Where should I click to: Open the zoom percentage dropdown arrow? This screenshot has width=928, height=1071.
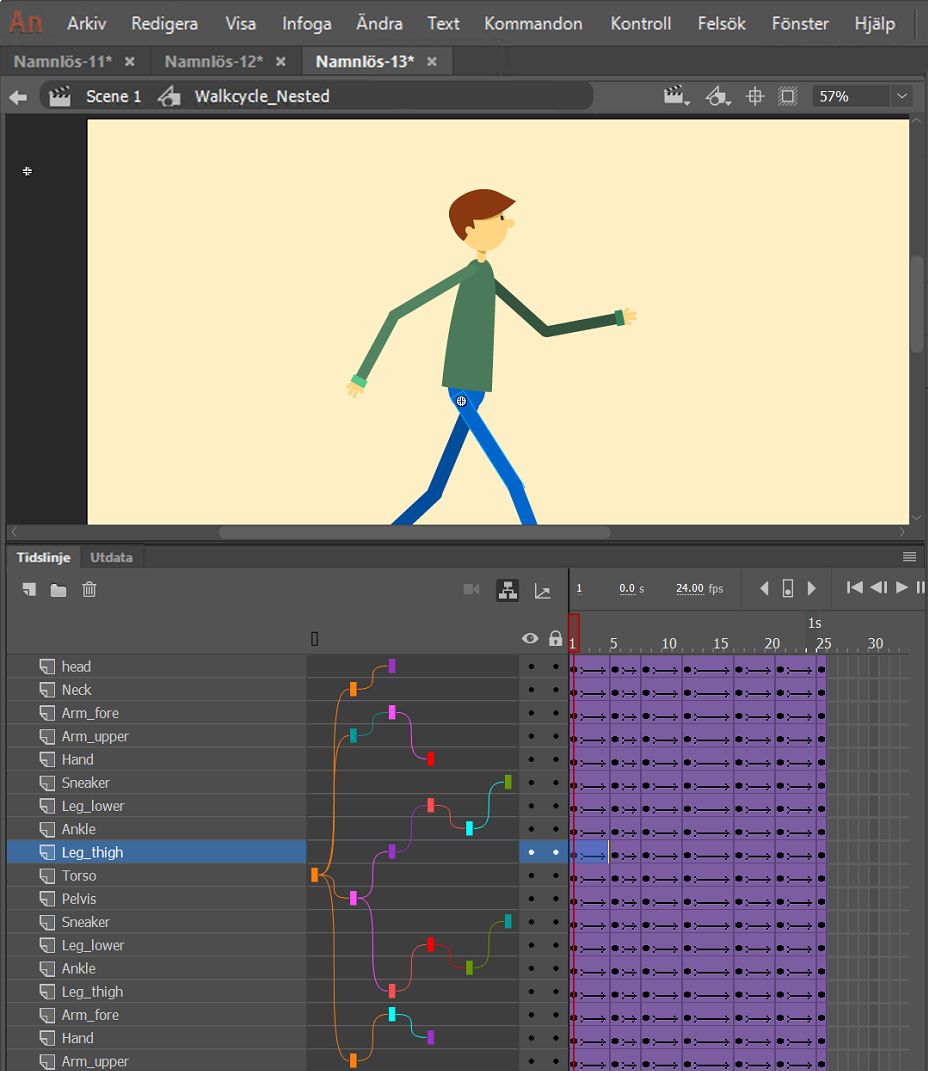point(902,96)
